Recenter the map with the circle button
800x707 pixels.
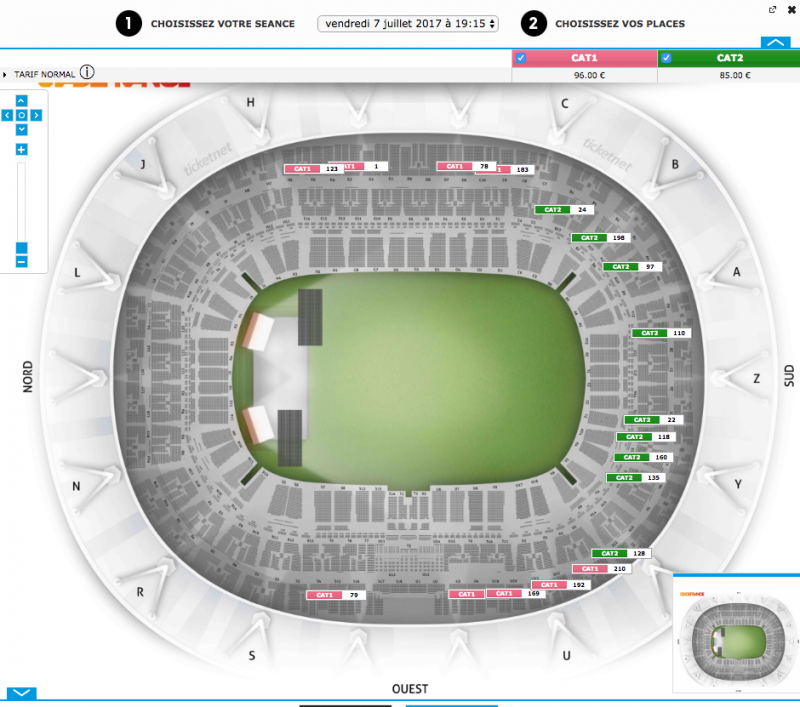21,116
